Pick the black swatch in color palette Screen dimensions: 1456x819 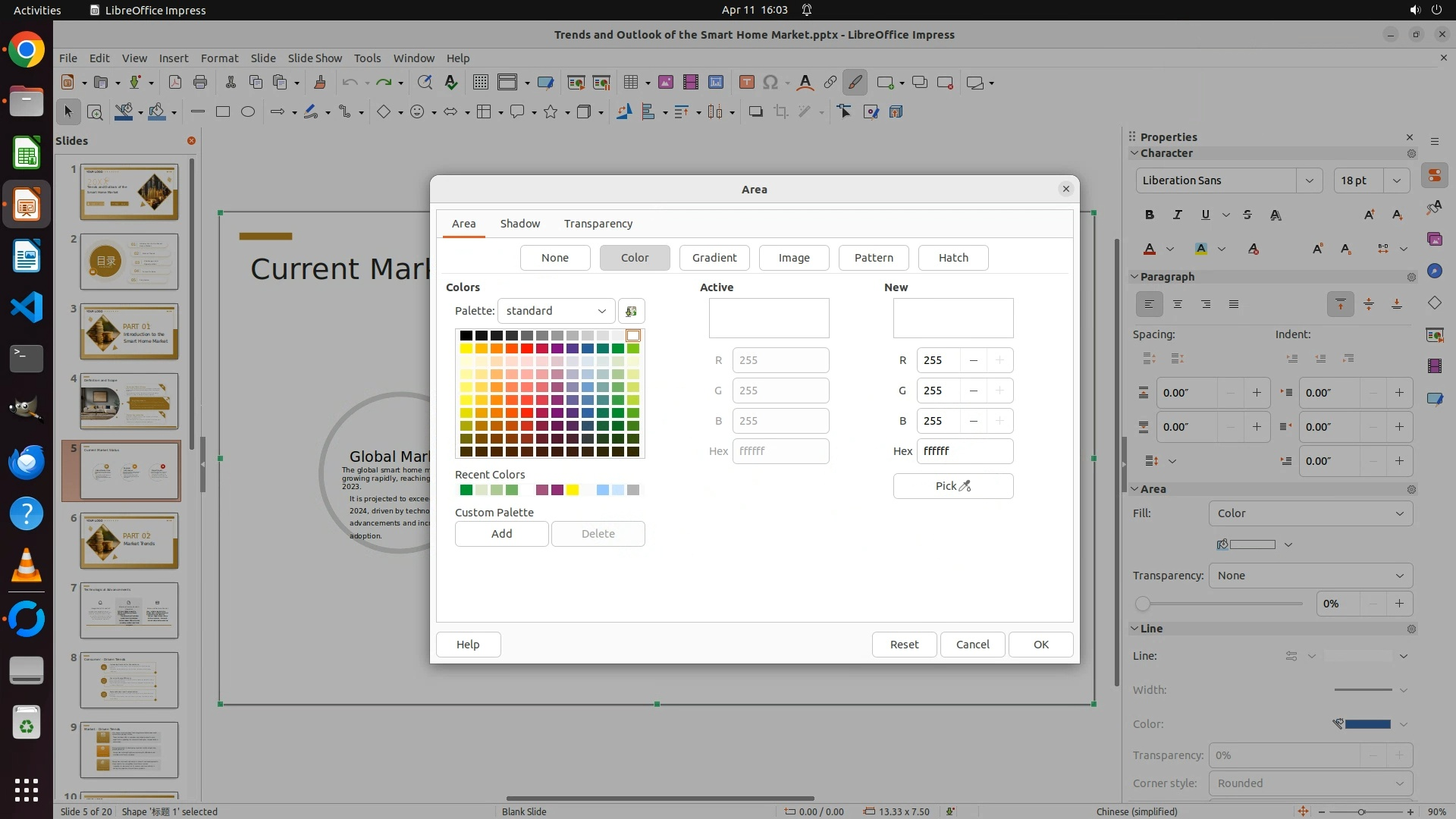[466, 335]
